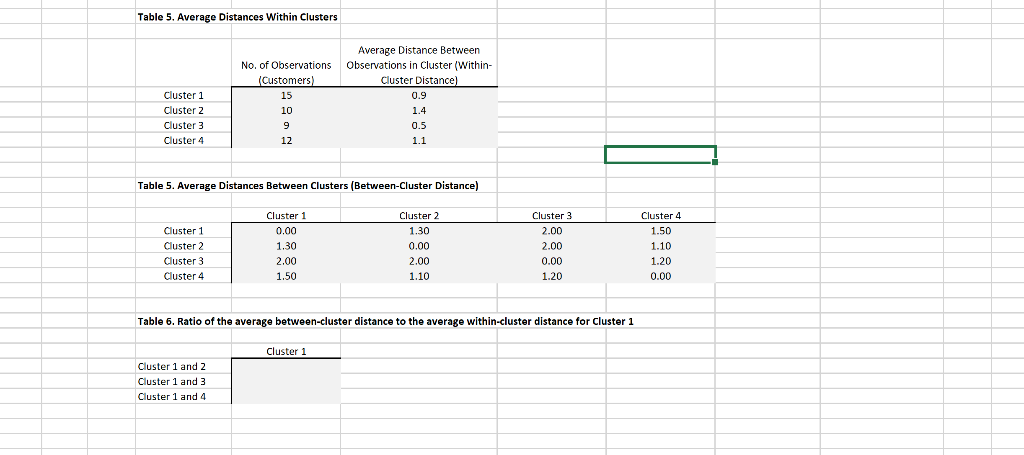Select 1.50 in Cluster 4 row, Cluster 1 column
Image resolution: width=1024 pixels, height=455 pixels.
point(286,276)
